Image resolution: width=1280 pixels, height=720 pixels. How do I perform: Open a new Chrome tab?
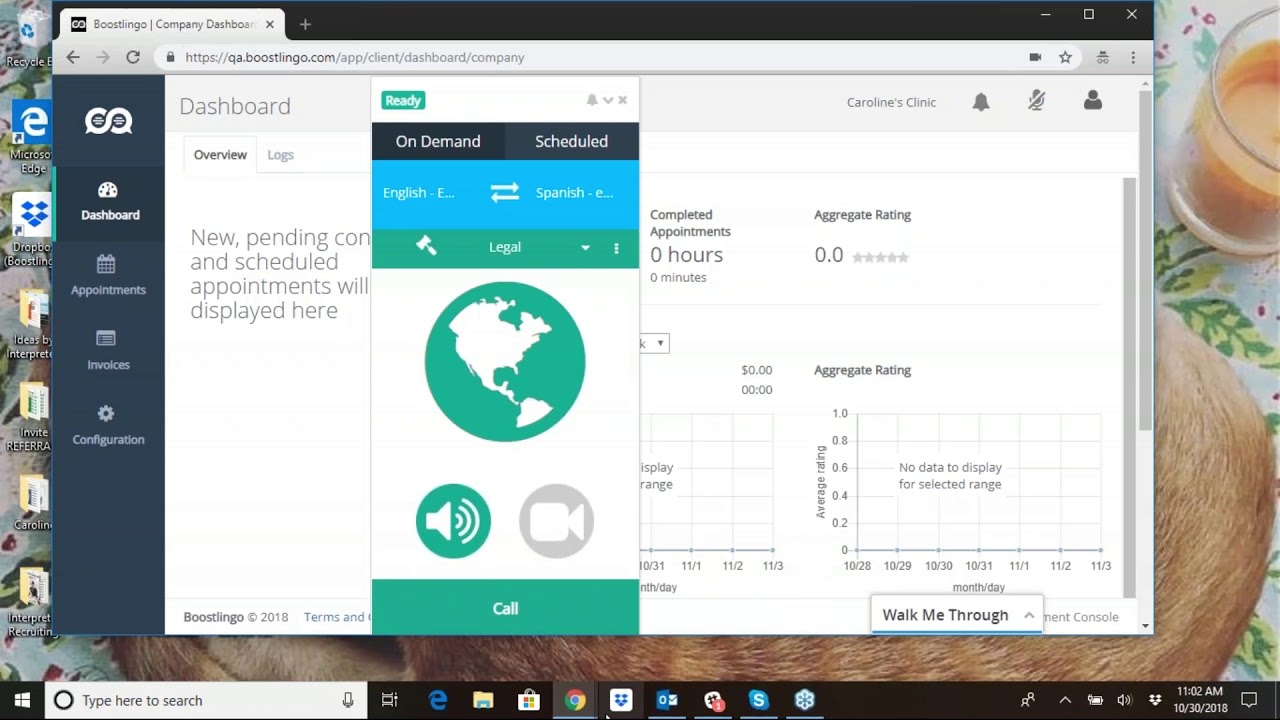pos(305,24)
